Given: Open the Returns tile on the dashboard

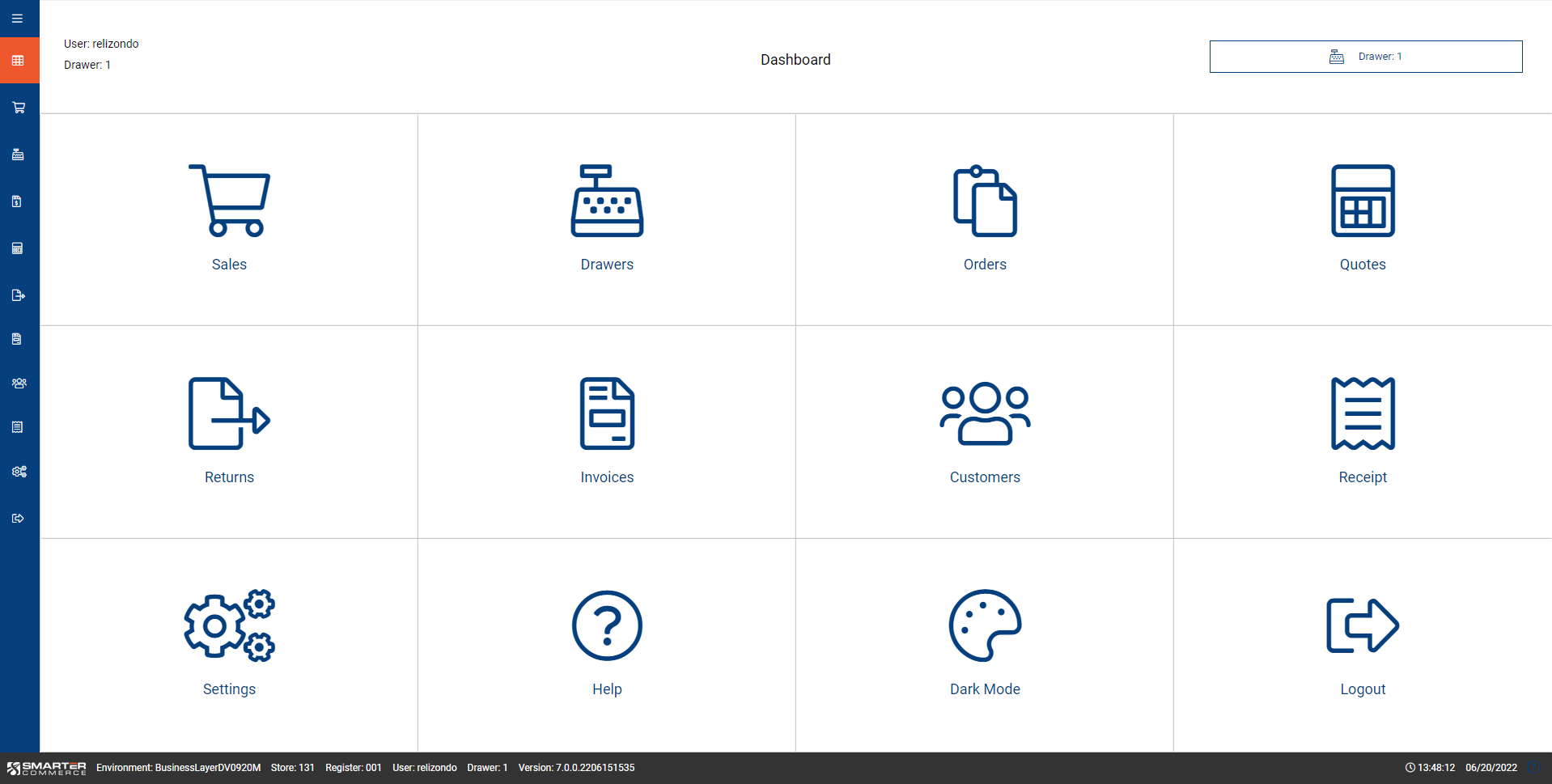Looking at the screenshot, I should point(229,432).
